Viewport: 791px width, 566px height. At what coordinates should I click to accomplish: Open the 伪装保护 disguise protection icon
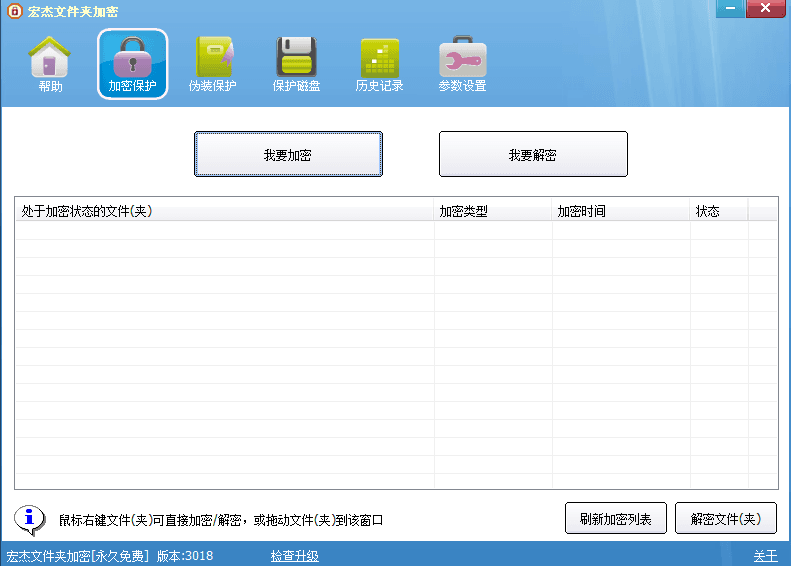pyautogui.click(x=213, y=64)
